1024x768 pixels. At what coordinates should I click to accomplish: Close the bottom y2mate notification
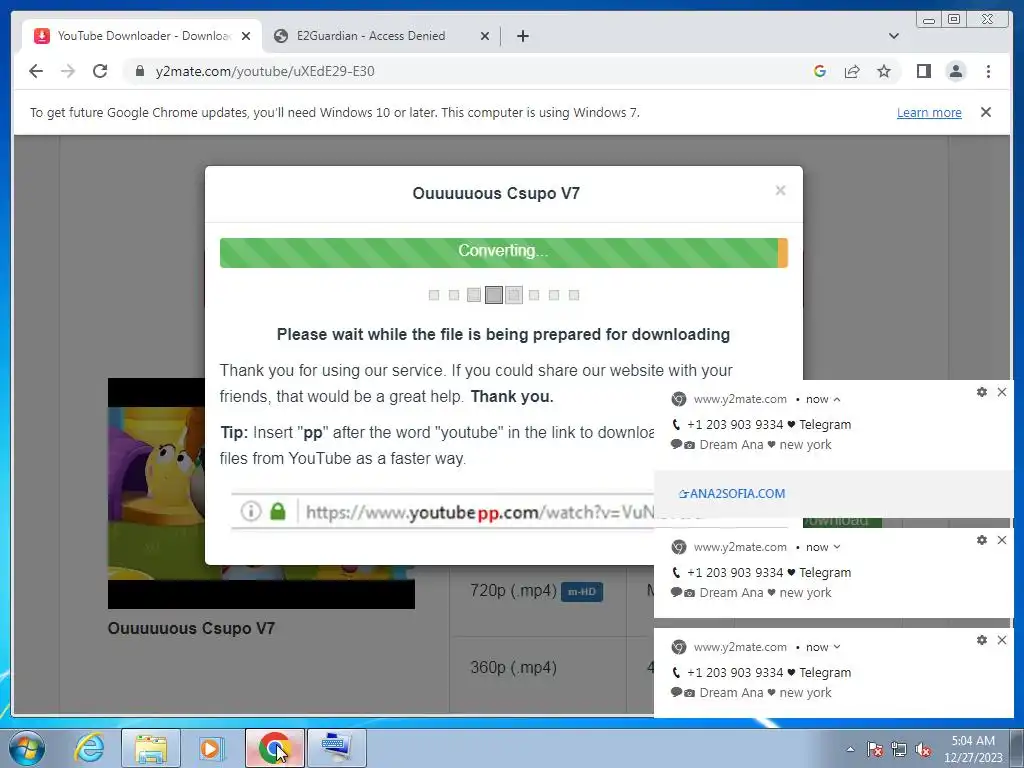coord(1002,640)
